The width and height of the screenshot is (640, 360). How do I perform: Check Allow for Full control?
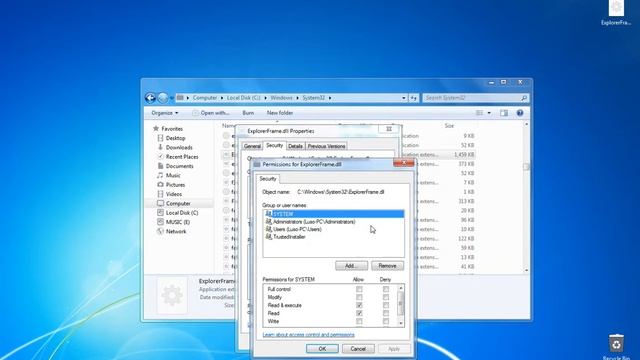coord(359,289)
